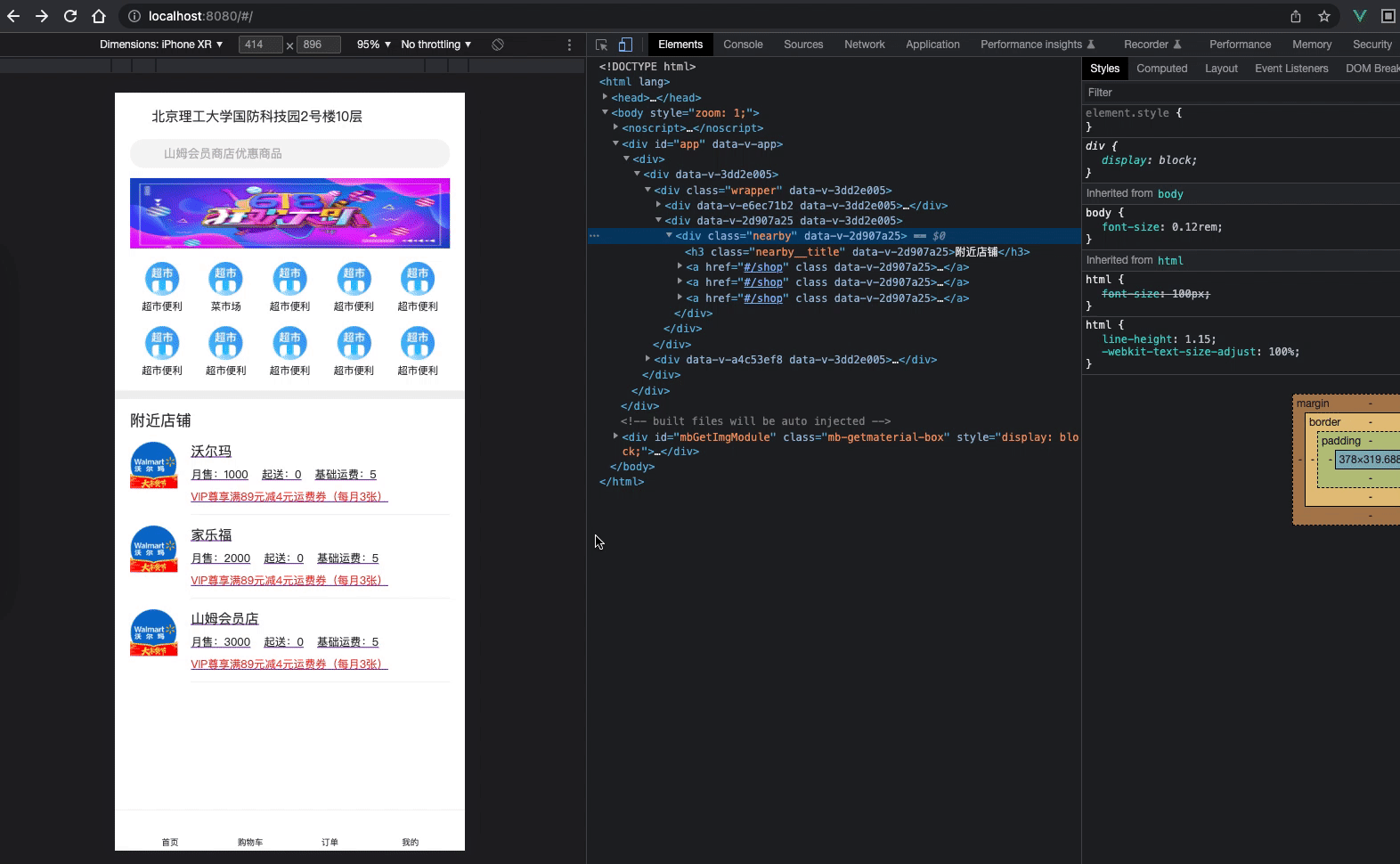The image size is (1400, 864).
Task: Reload the page with the refresh icon
Action: click(x=70, y=16)
